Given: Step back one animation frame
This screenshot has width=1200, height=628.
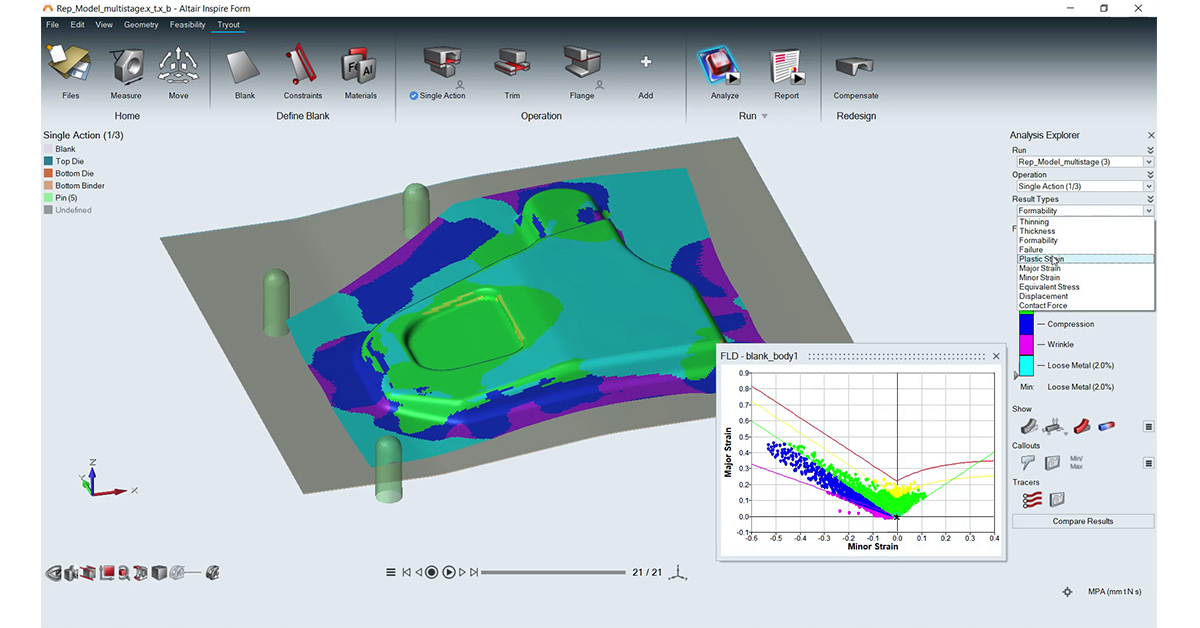Looking at the screenshot, I should [x=418, y=572].
